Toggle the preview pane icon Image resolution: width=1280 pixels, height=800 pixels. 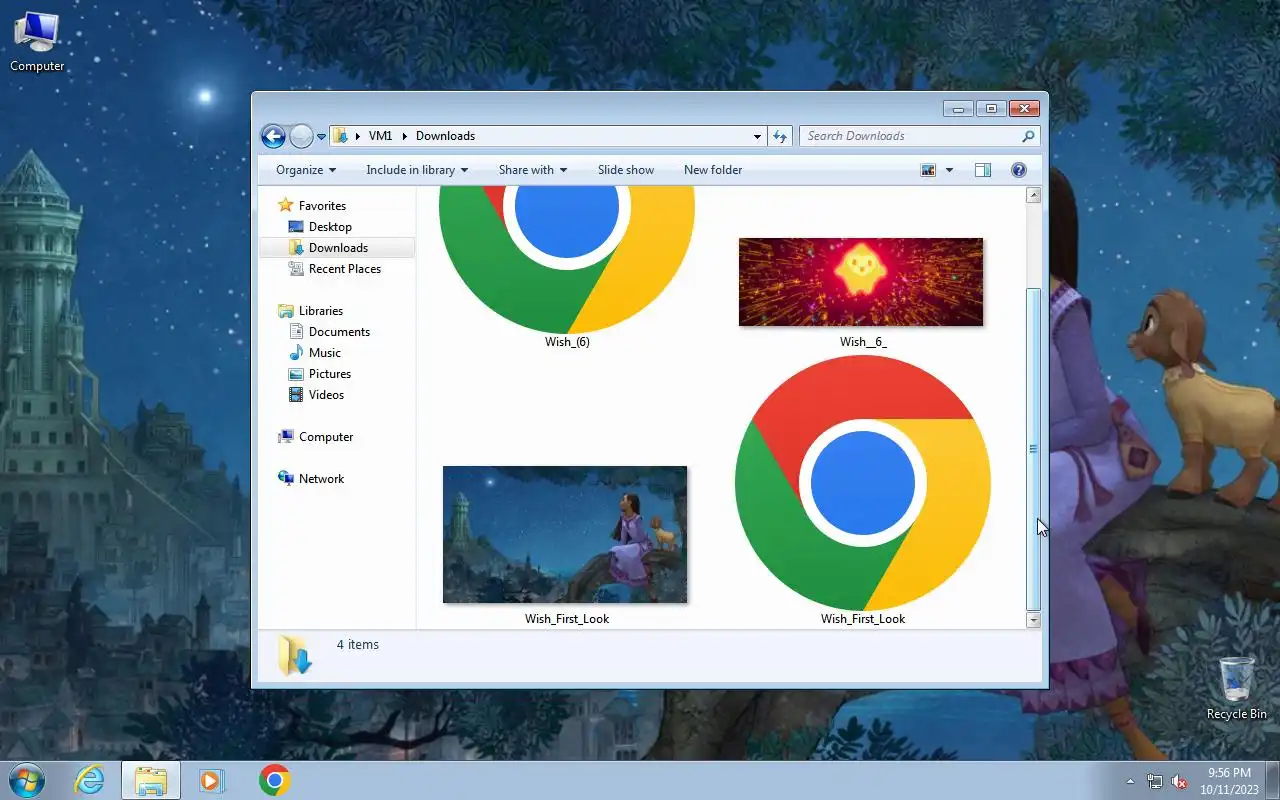pos(983,170)
